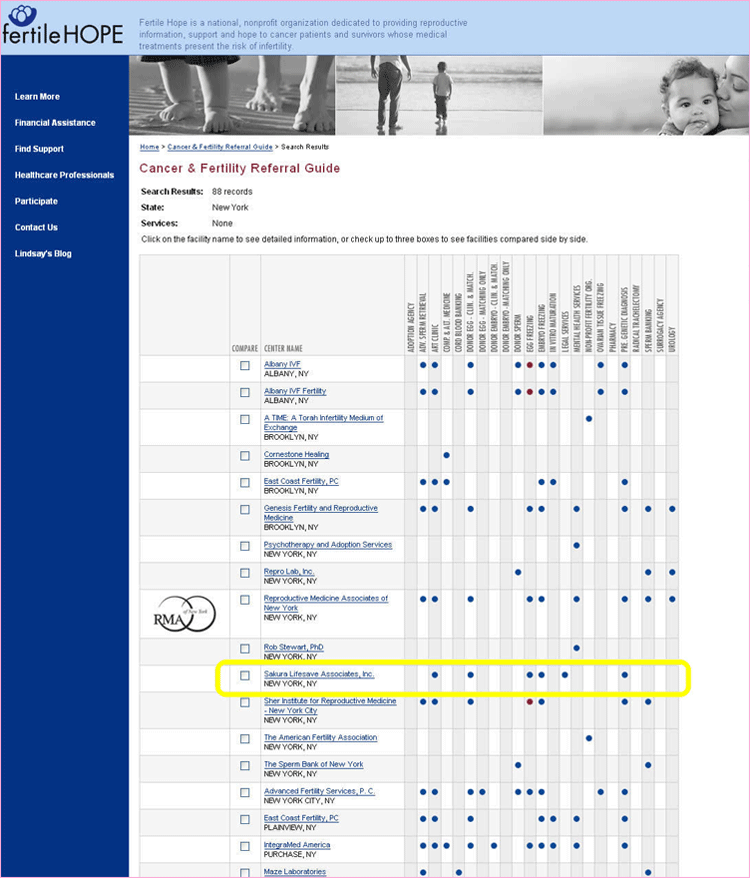Screen dimensions: 750x878
Task: Open Lindsay's Blog from the sidebar
Action: (x=43, y=253)
